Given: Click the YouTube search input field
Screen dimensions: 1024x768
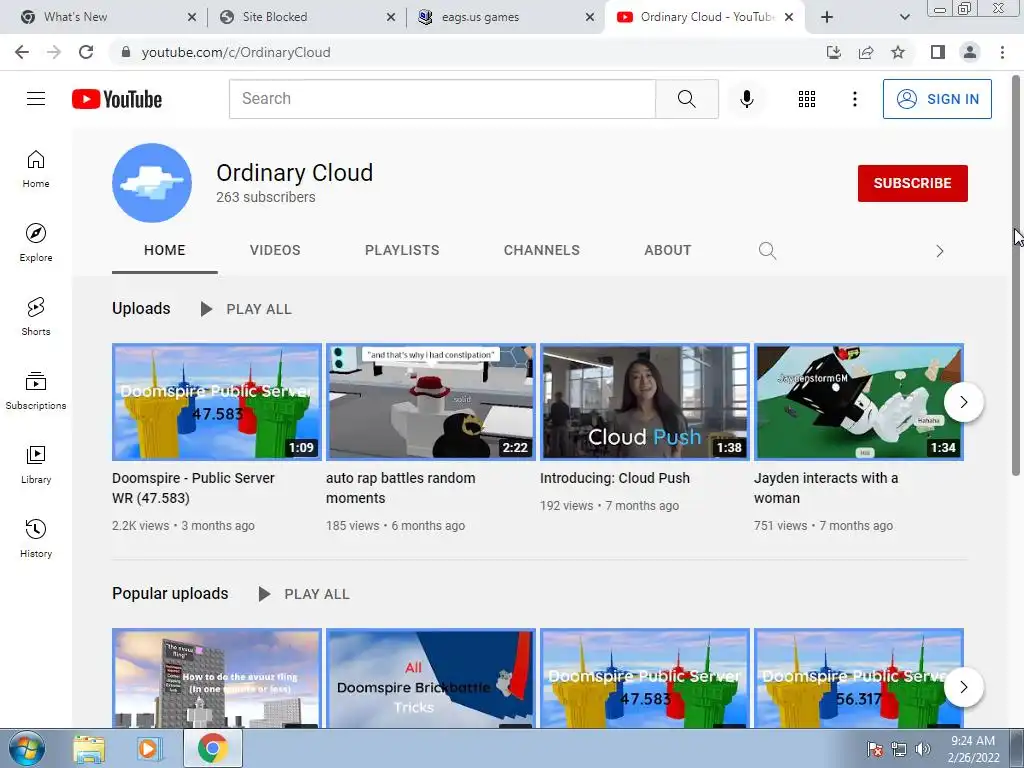Looking at the screenshot, I should coord(443,99).
